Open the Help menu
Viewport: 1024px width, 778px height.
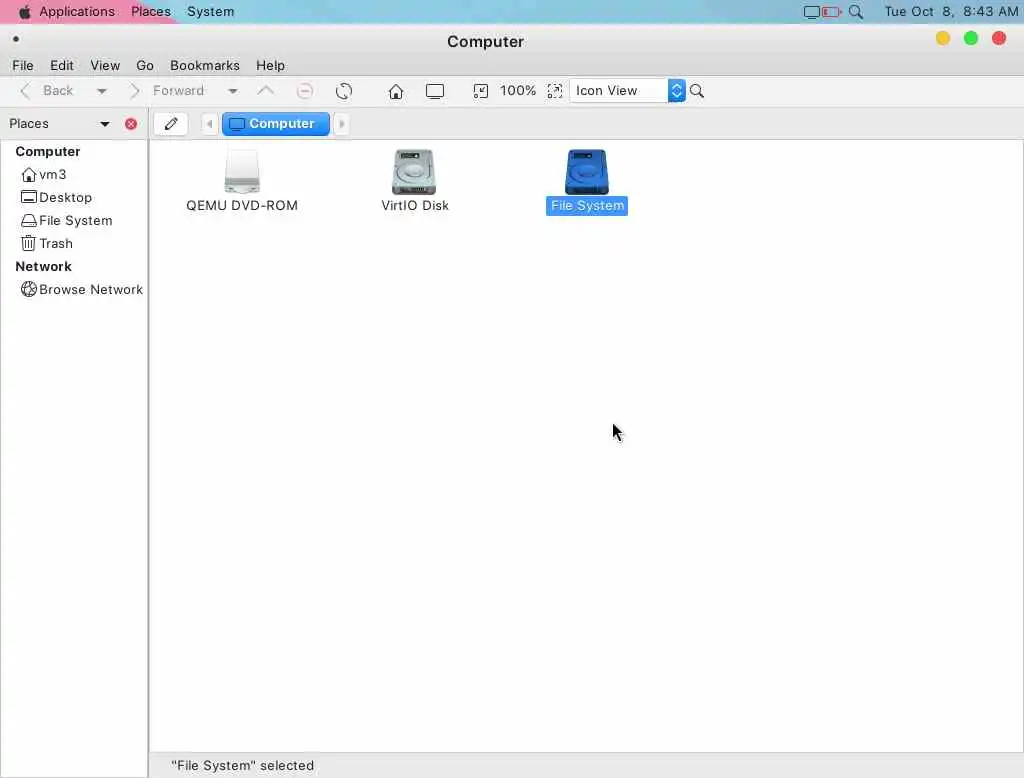click(270, 65)
